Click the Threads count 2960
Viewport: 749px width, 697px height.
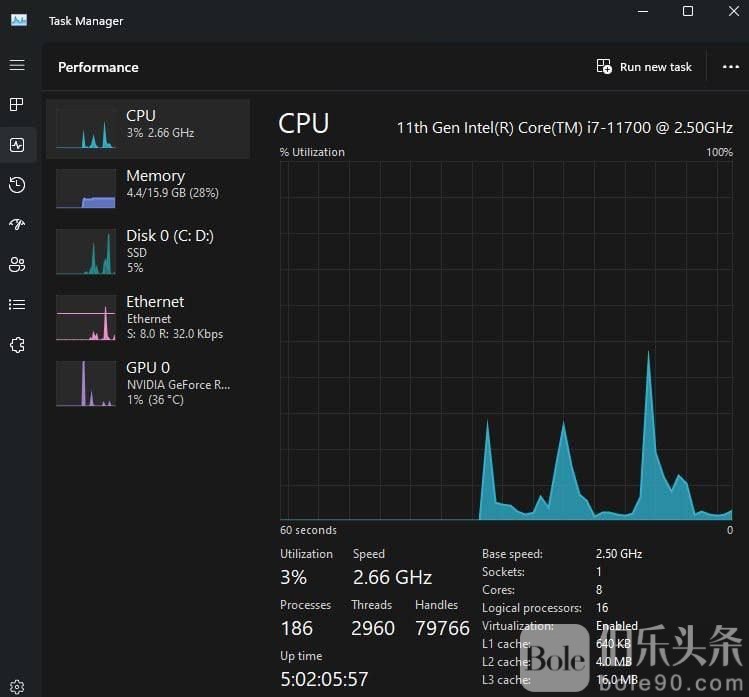[x=373, y=628]
